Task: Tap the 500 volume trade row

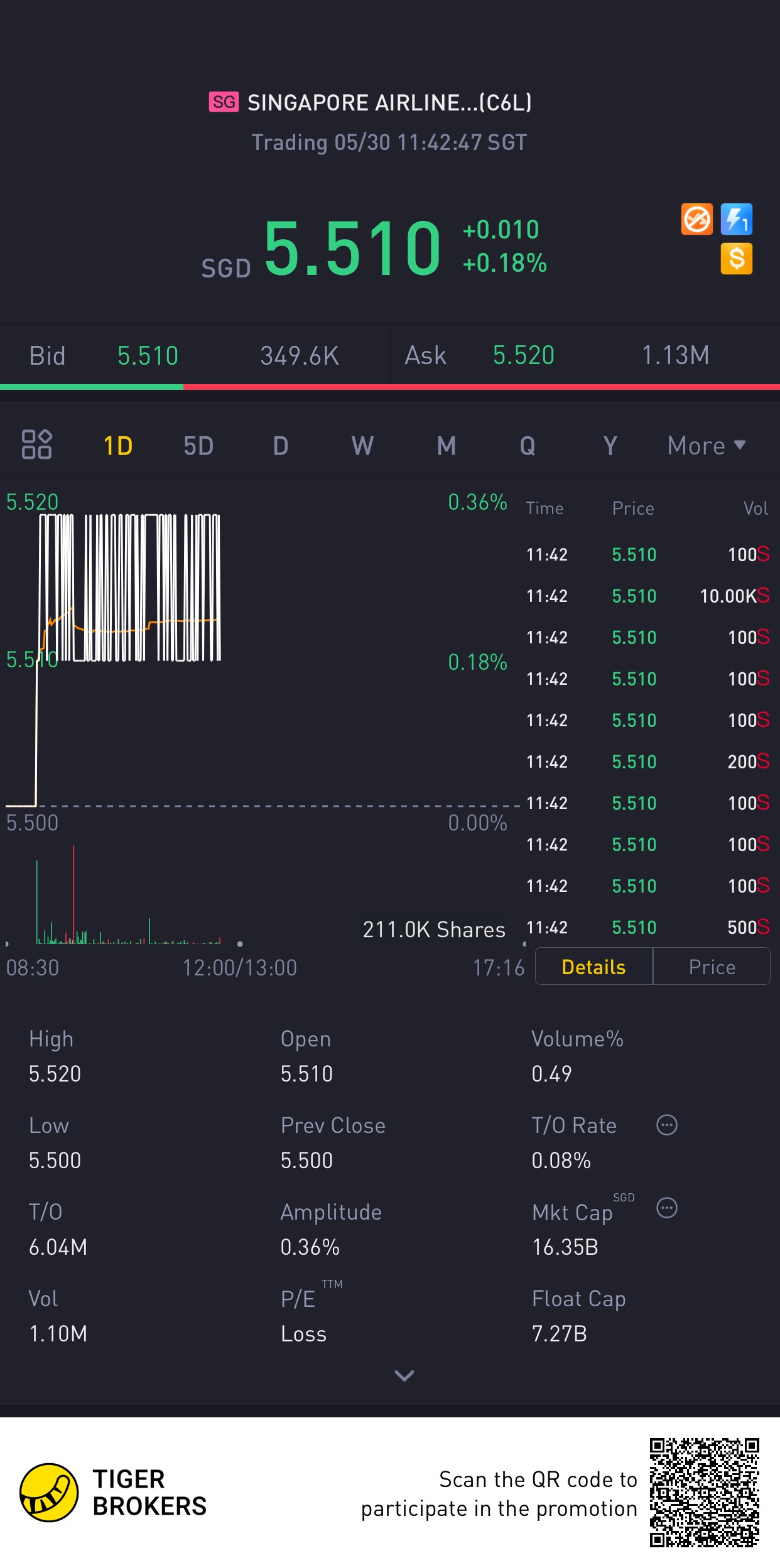Action: (x=647, y=927)
